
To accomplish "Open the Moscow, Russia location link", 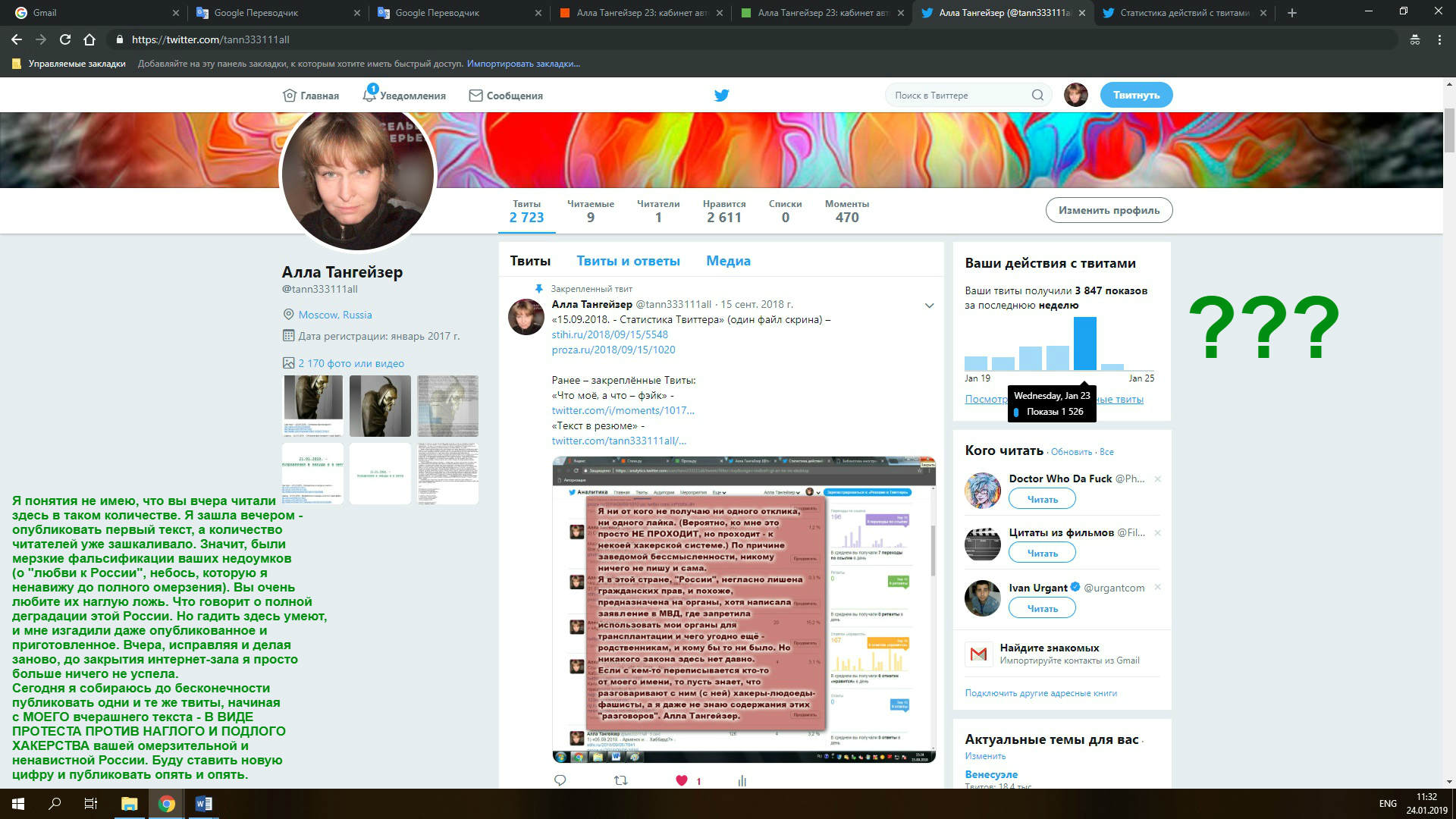I will click(335, 315).
